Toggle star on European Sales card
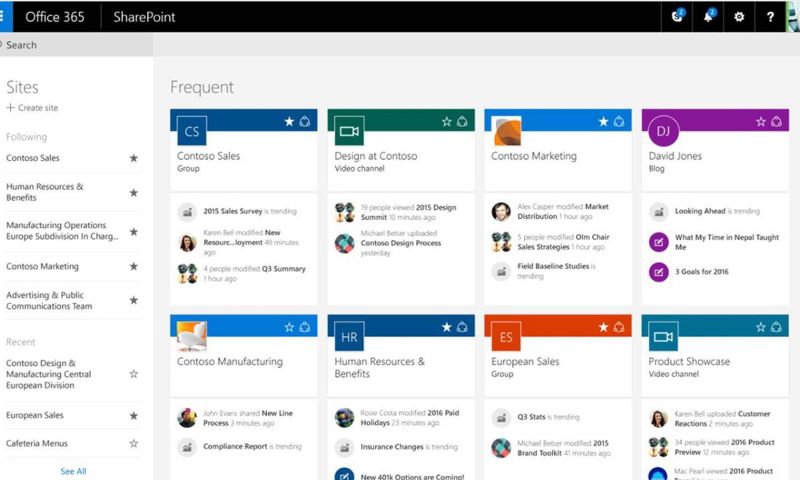This screenshot has width=800, height=480. coord(604,327)
